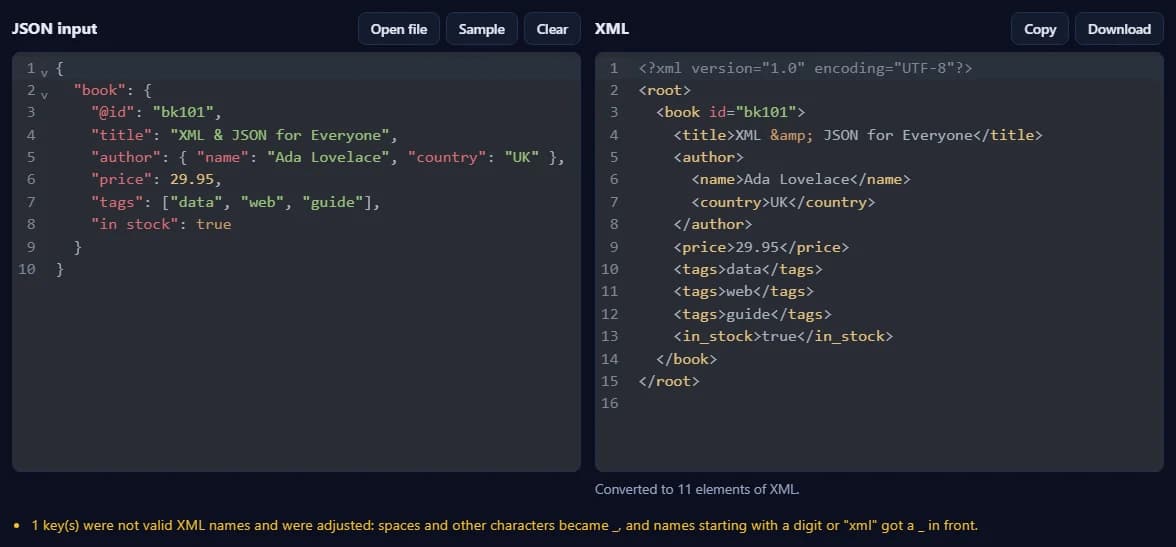The image size is (1176, 547).
Task: Click the </book> closing tag line
Action: [686, 359]
